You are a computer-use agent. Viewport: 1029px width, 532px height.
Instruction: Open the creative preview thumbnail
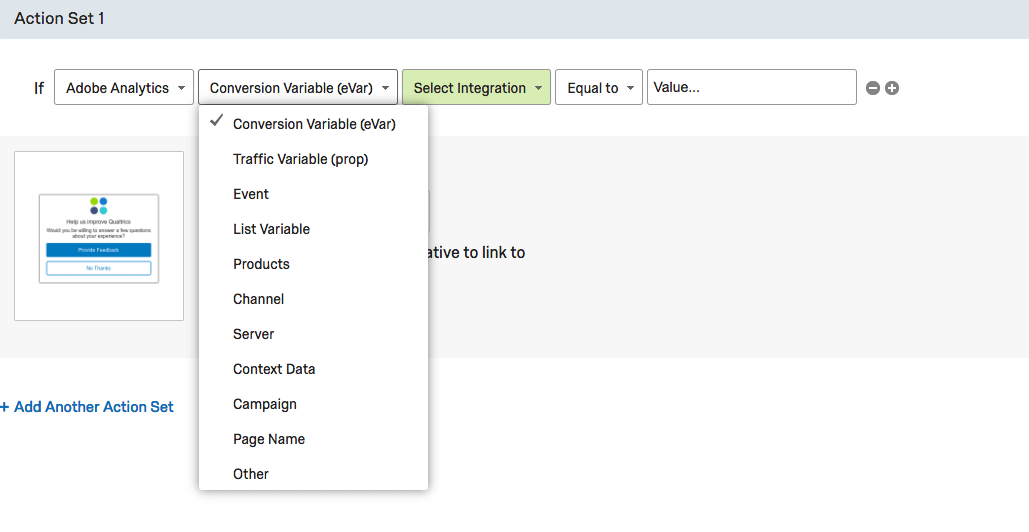tap(99, 236)
